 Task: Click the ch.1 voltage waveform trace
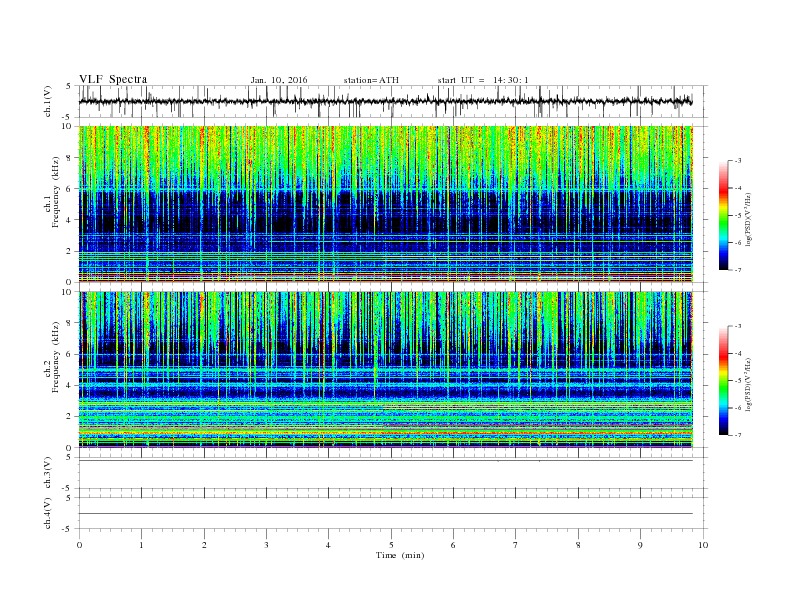[x=385, y=101]
